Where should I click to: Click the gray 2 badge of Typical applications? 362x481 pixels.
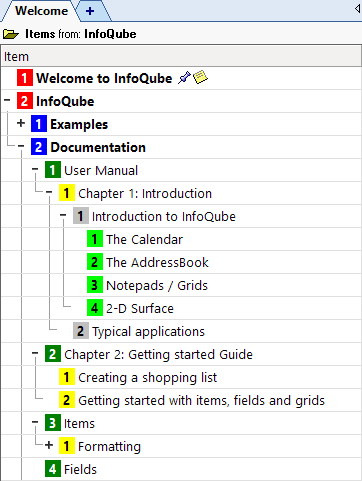point(81,331)
